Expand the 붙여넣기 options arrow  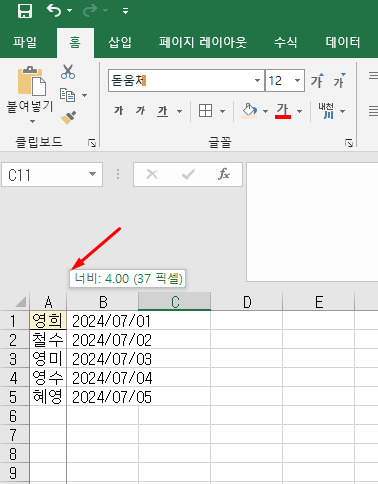32,121
